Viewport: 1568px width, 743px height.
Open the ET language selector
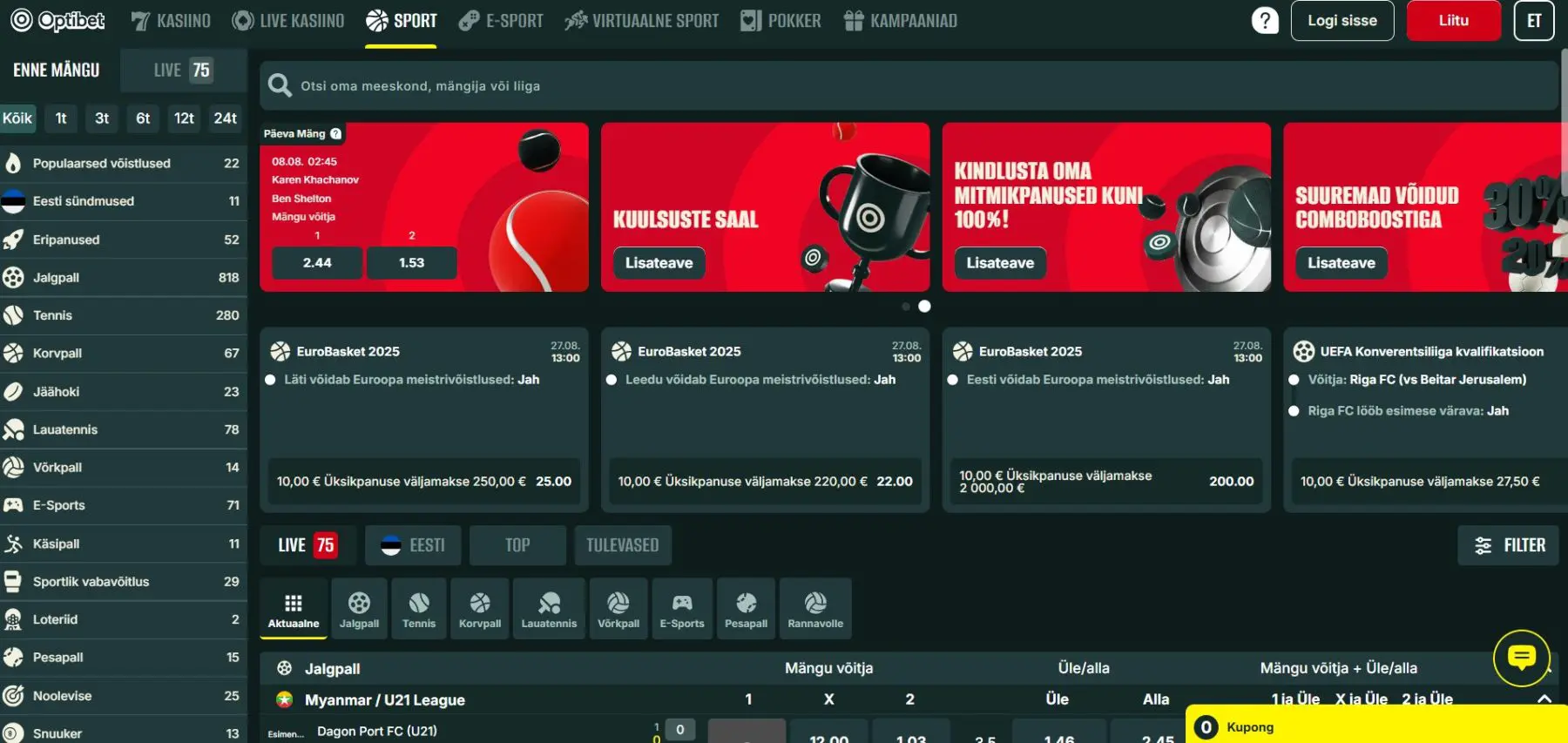[x=1534, y=21]
